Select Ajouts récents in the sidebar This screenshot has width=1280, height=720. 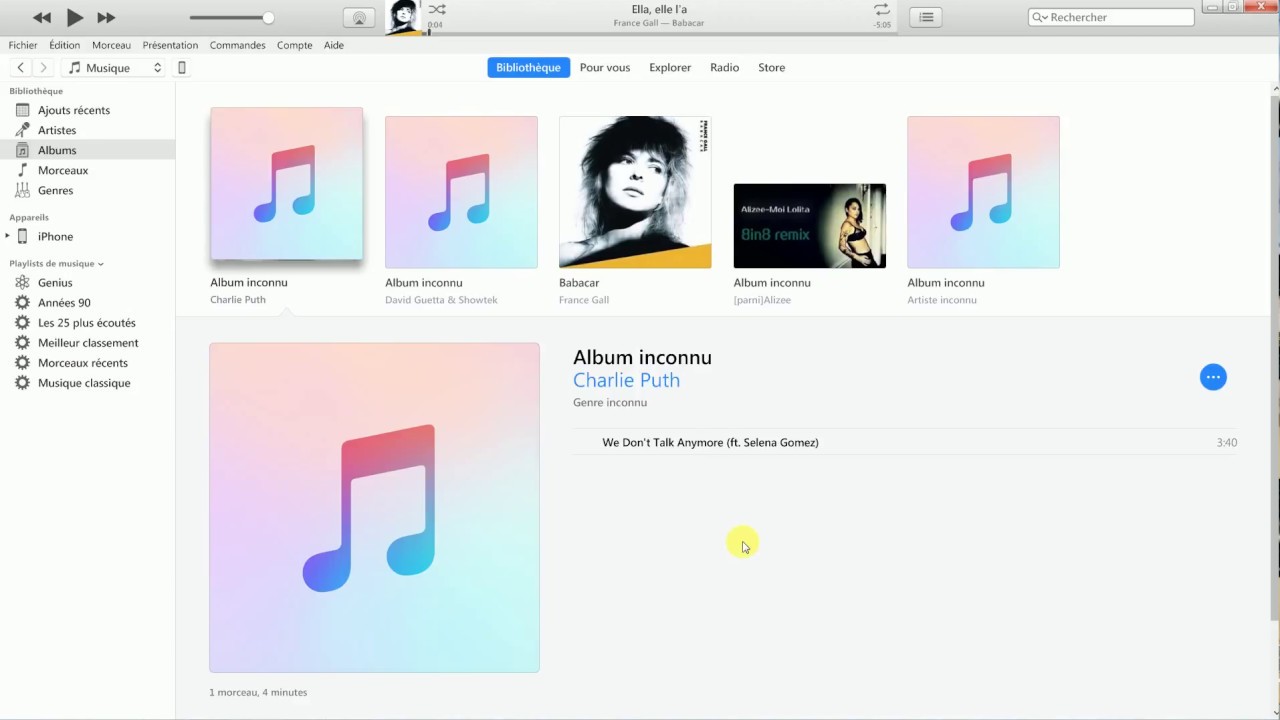(87, 110)
